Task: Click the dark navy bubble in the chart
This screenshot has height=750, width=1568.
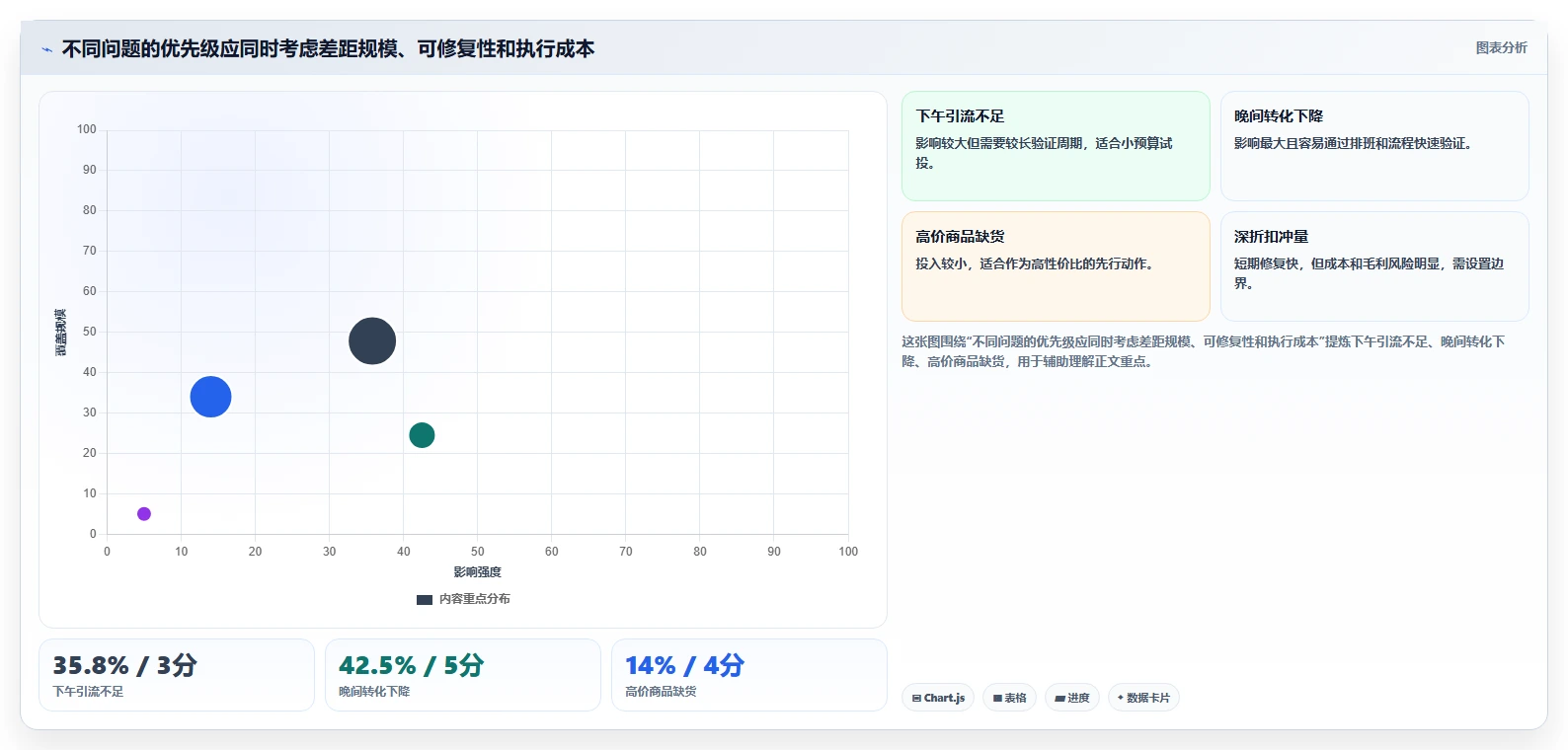Action: tap(372, 341)
